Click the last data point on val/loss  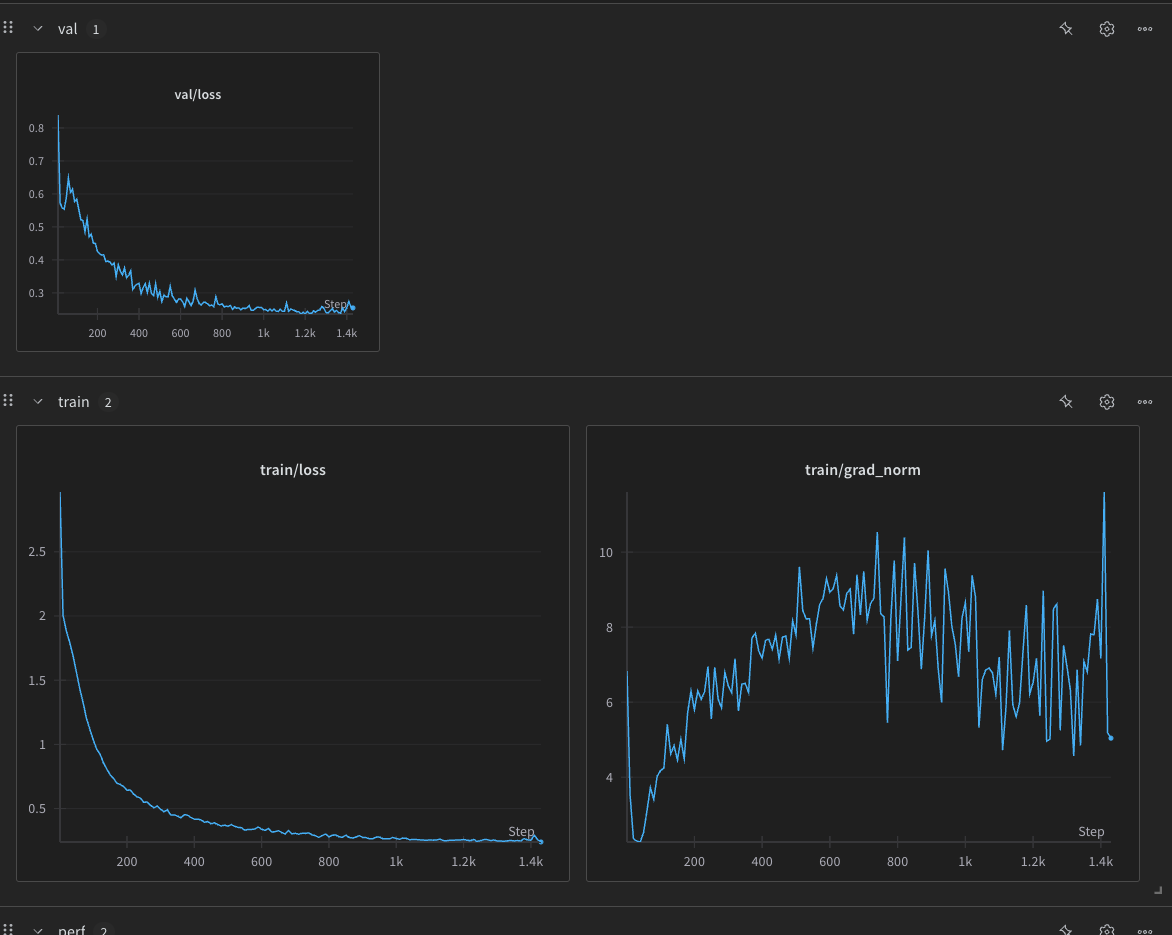[352, 308]
